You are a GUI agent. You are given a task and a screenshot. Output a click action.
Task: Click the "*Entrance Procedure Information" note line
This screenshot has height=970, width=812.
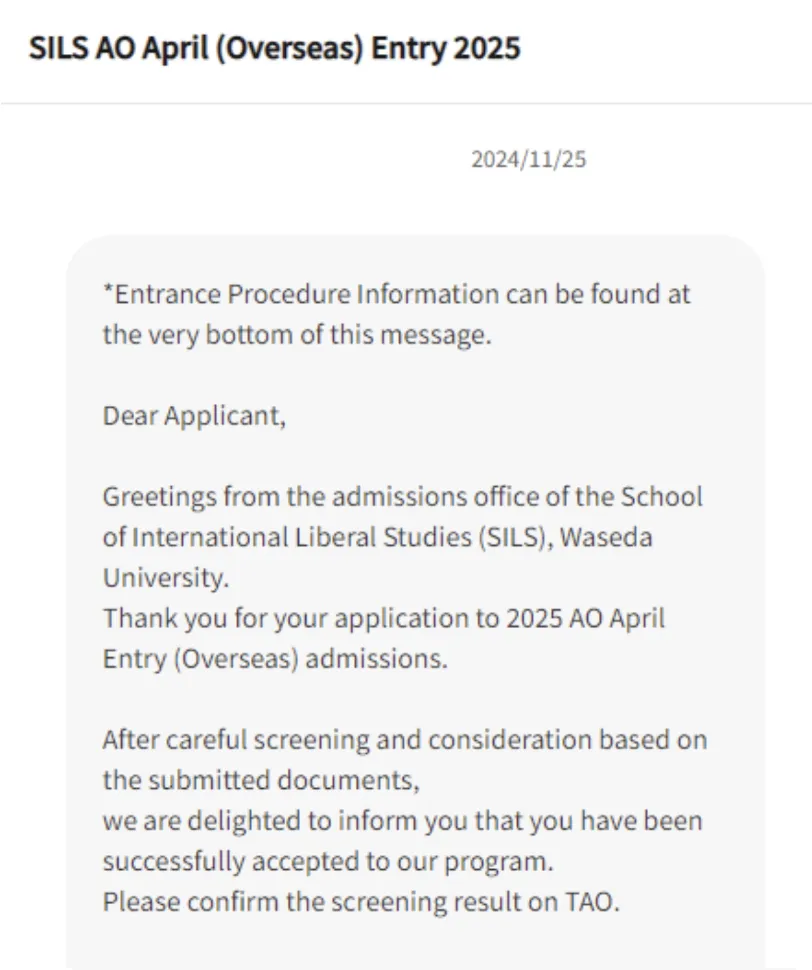[397, 295]
